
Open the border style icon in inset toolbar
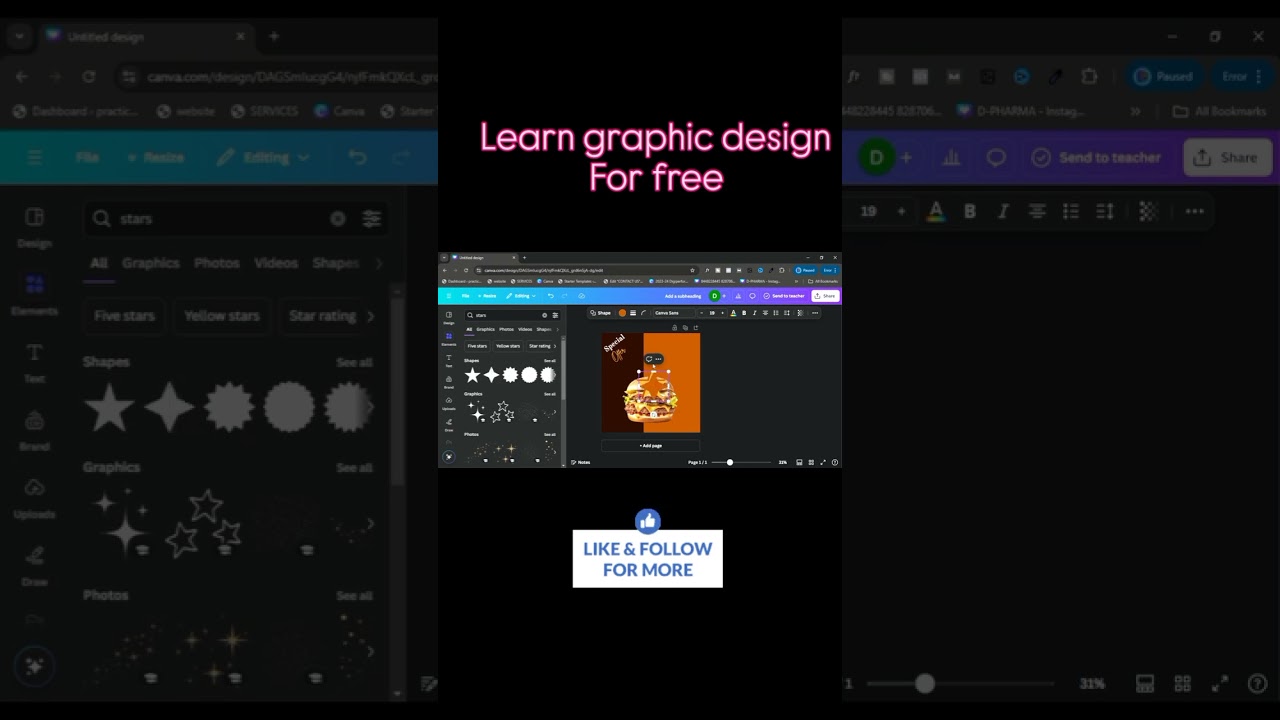(x=632, y=313)
